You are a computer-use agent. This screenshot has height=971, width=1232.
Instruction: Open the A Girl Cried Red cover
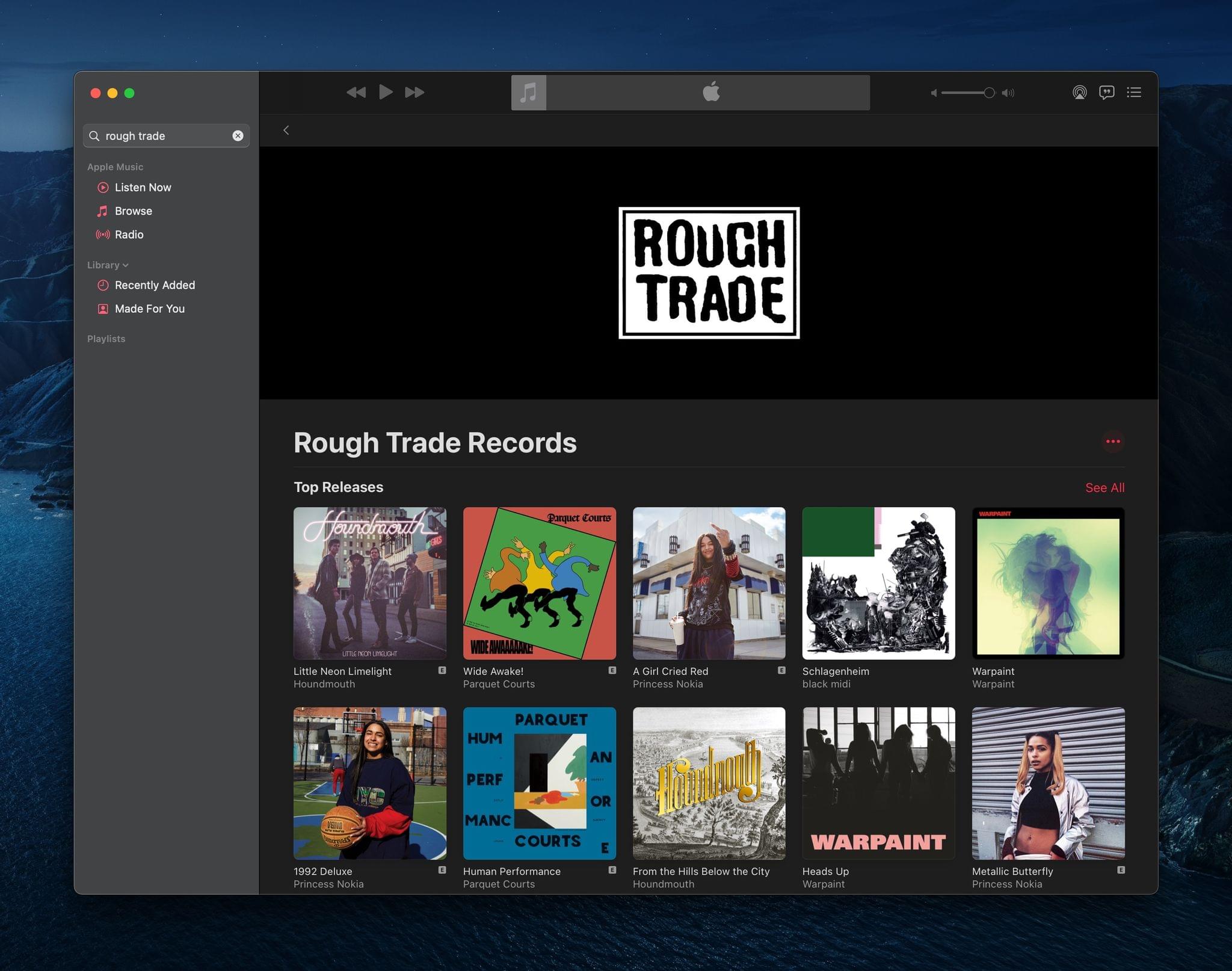[x=709, y=583]
